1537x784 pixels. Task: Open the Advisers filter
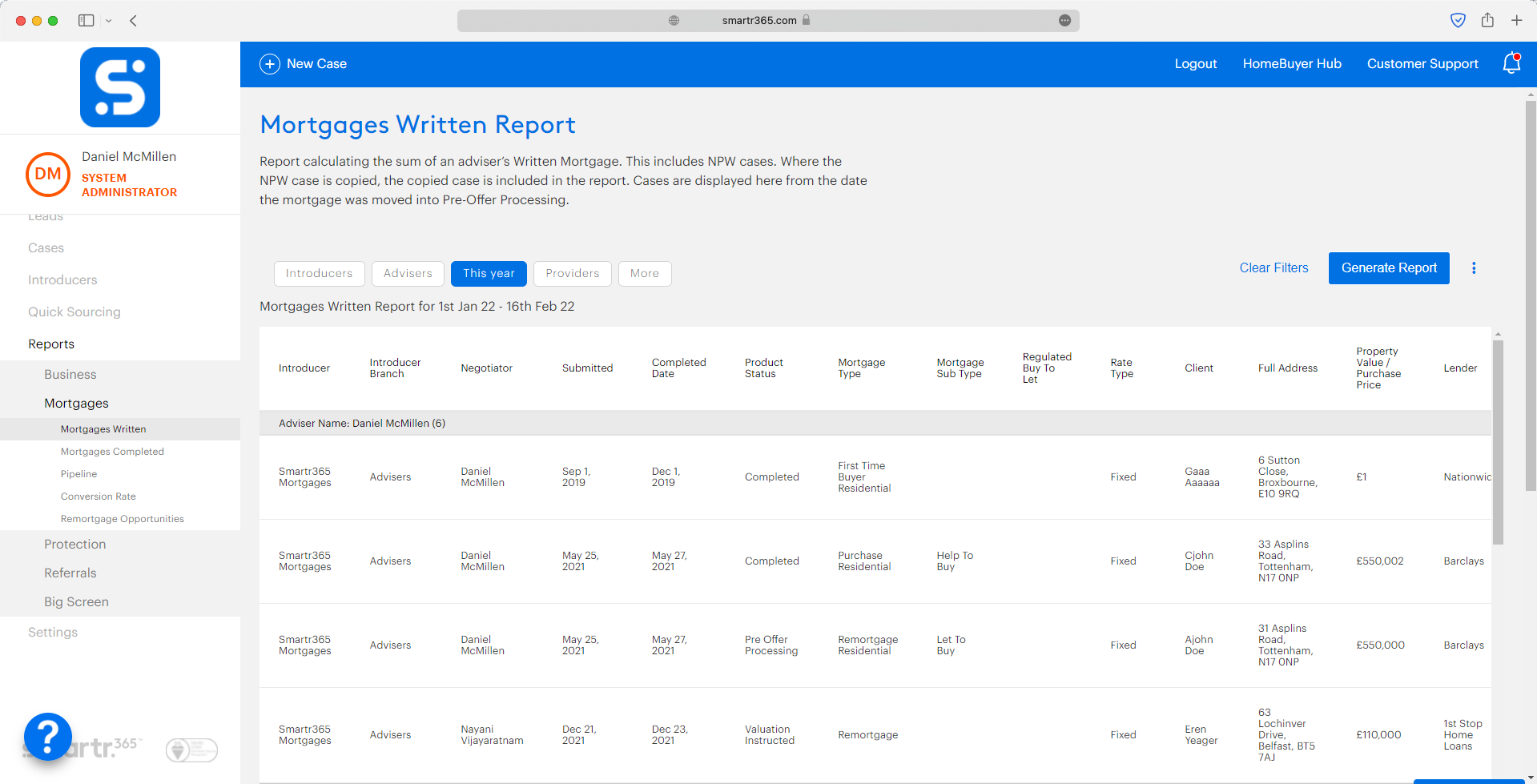tap(408, 274)
